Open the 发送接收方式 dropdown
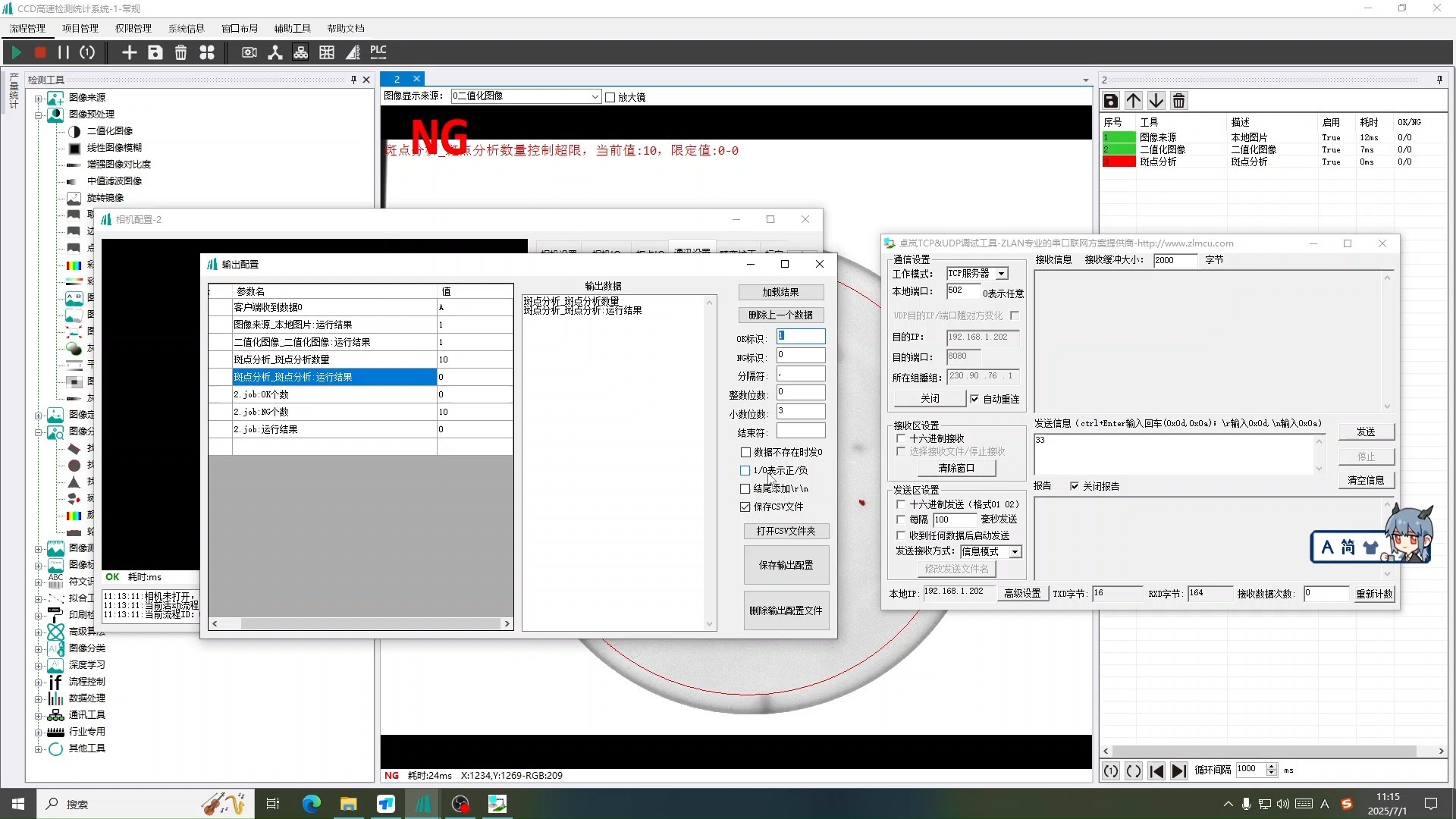This screenshot has height=819, width=1456. pos(1015,552)
